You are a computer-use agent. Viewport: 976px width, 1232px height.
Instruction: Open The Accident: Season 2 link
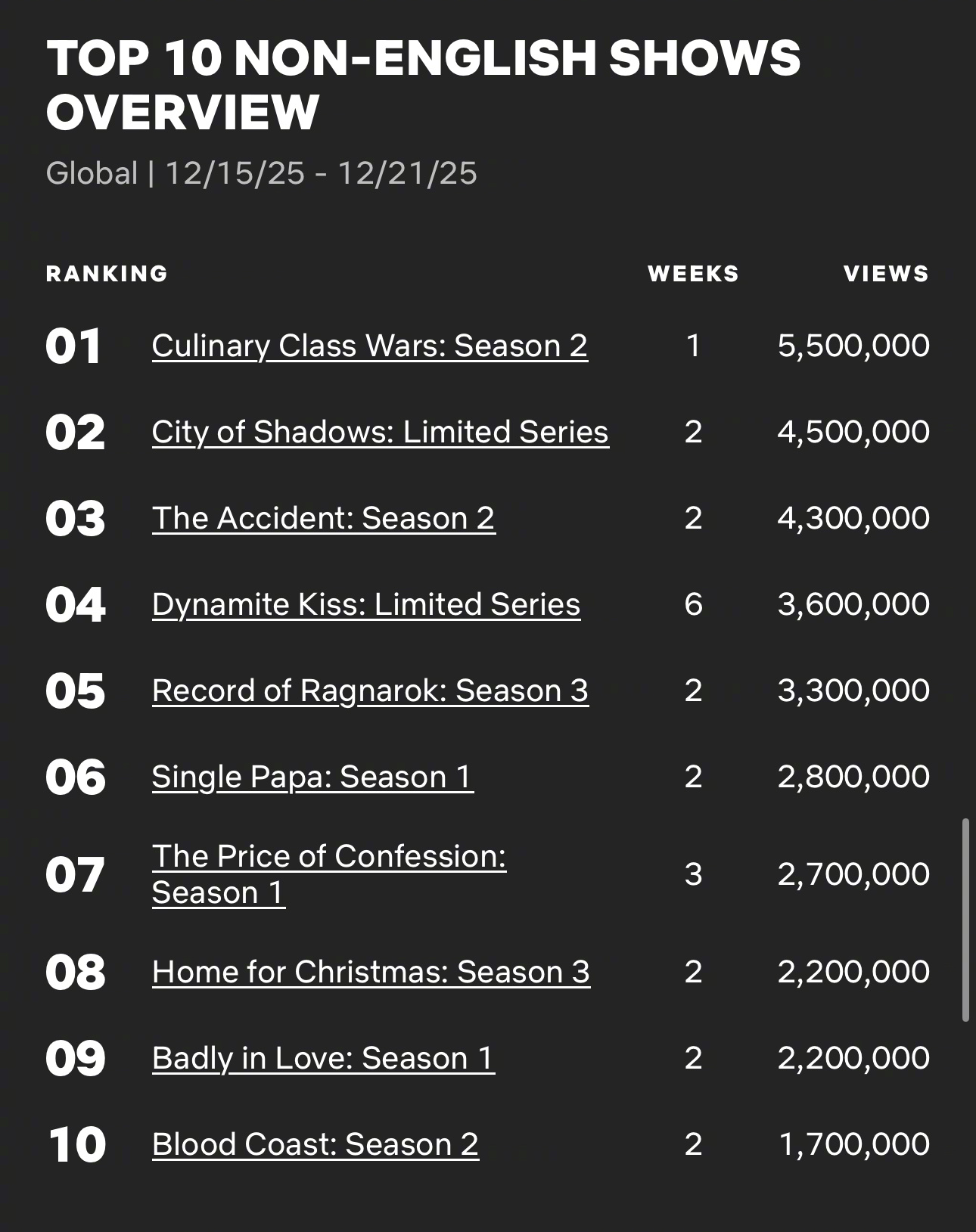click(324, 518)
